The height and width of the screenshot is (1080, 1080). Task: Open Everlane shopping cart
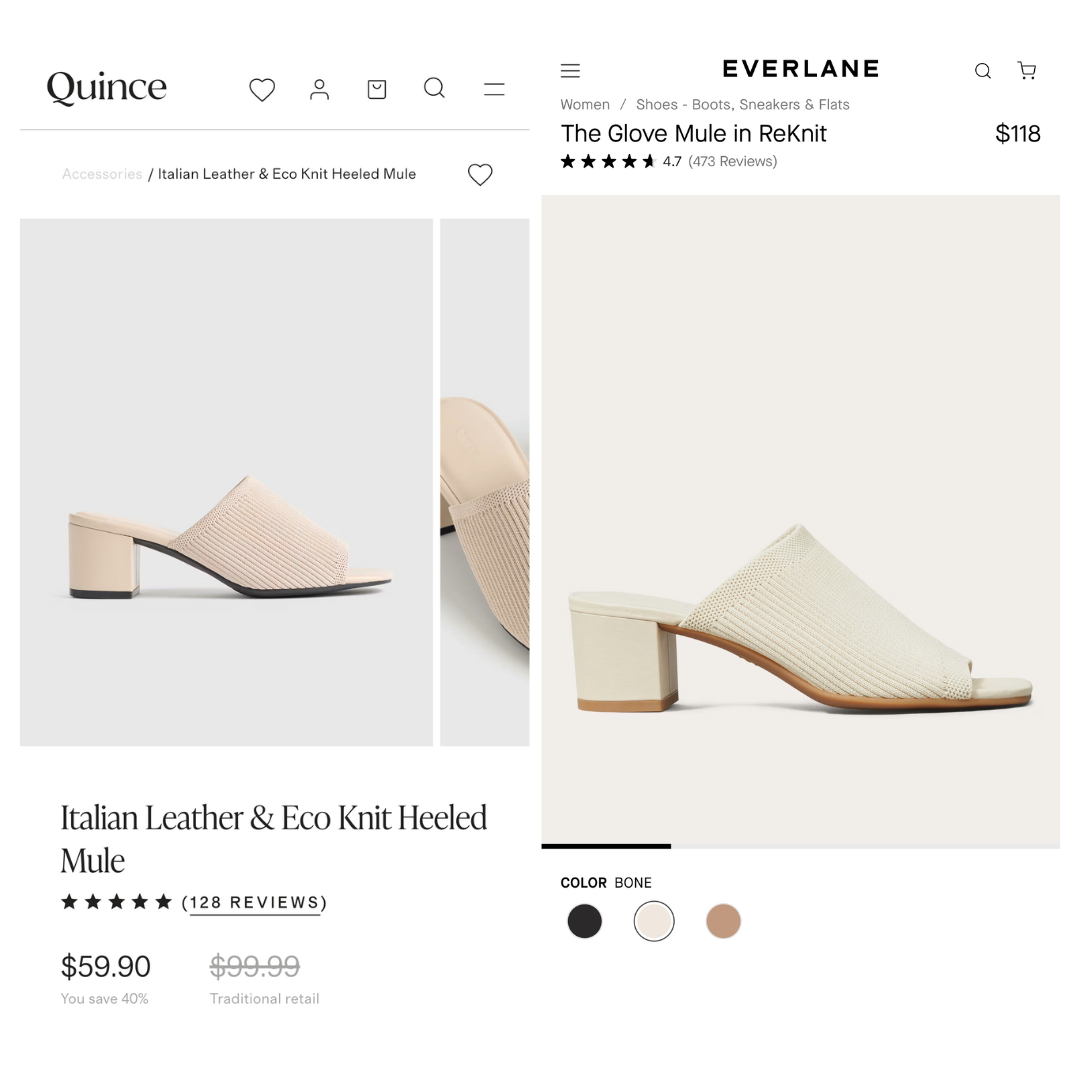coord(1027,70)
